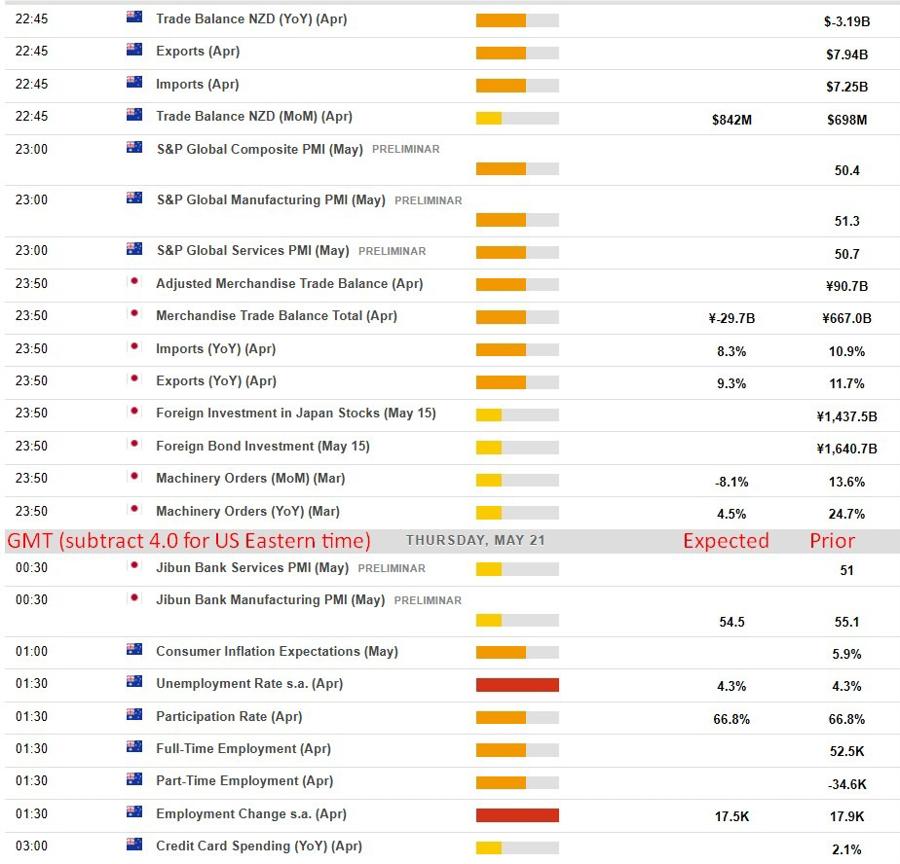Click red impact bar for Unemployment Rate s.a.
Screen dimensions: 900x864
517,685
